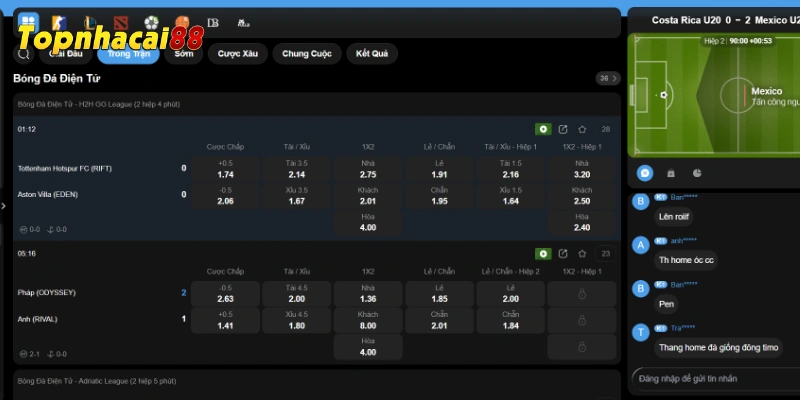The image size is (800, 400).
Task: Select Chẵn 1.95 for Tottenham match
Action: (439, 196)
